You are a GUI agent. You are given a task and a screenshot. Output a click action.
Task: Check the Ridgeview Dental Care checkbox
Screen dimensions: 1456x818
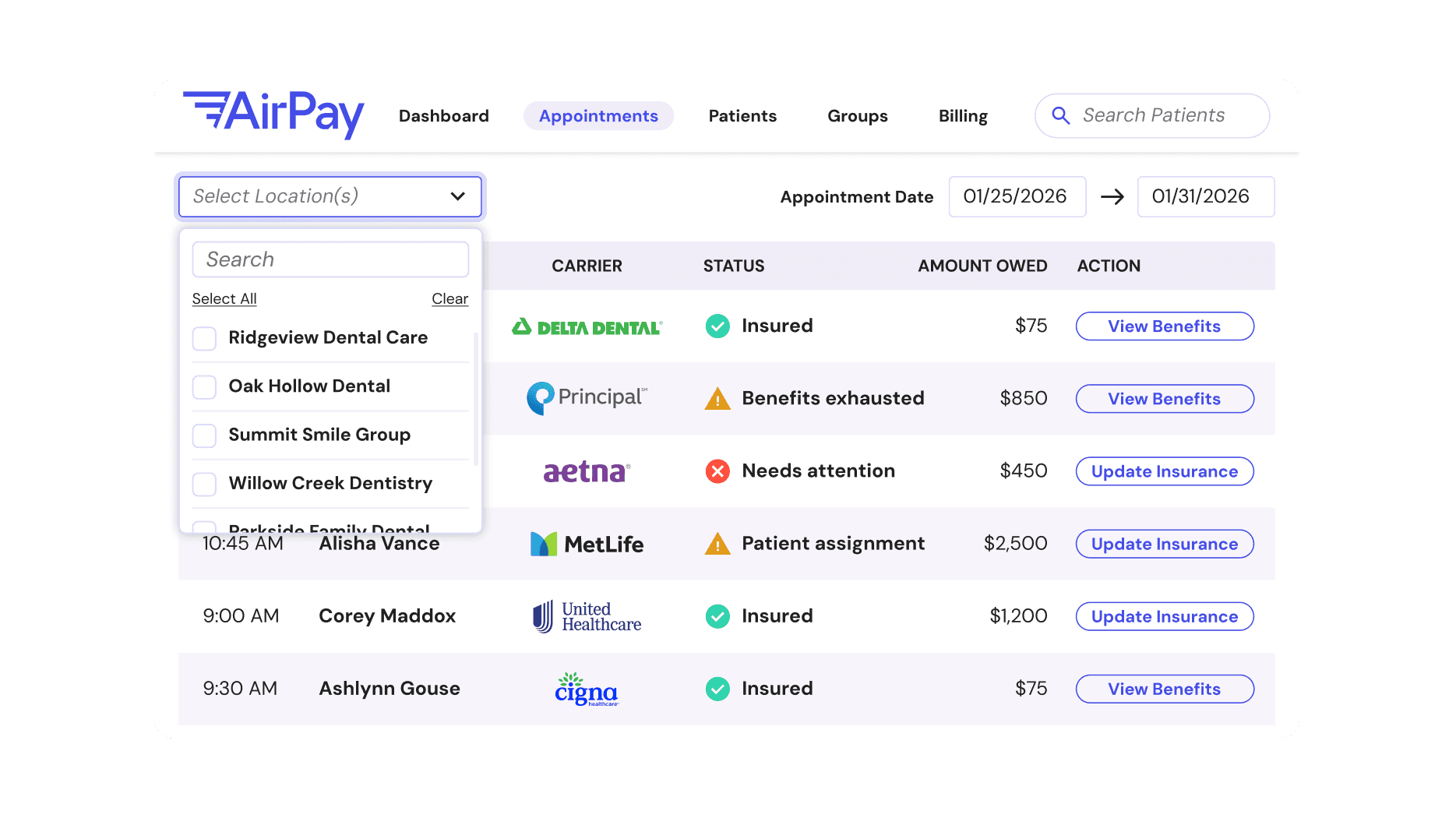204,338
